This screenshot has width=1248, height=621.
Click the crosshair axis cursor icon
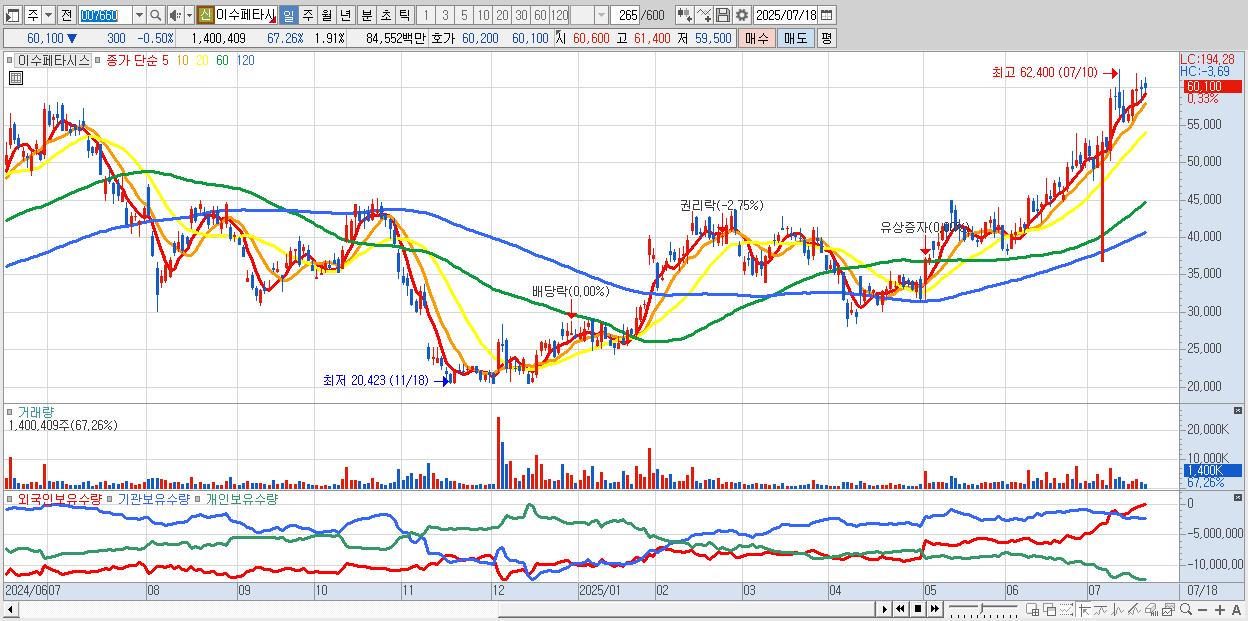click(x=1084, y=609)
